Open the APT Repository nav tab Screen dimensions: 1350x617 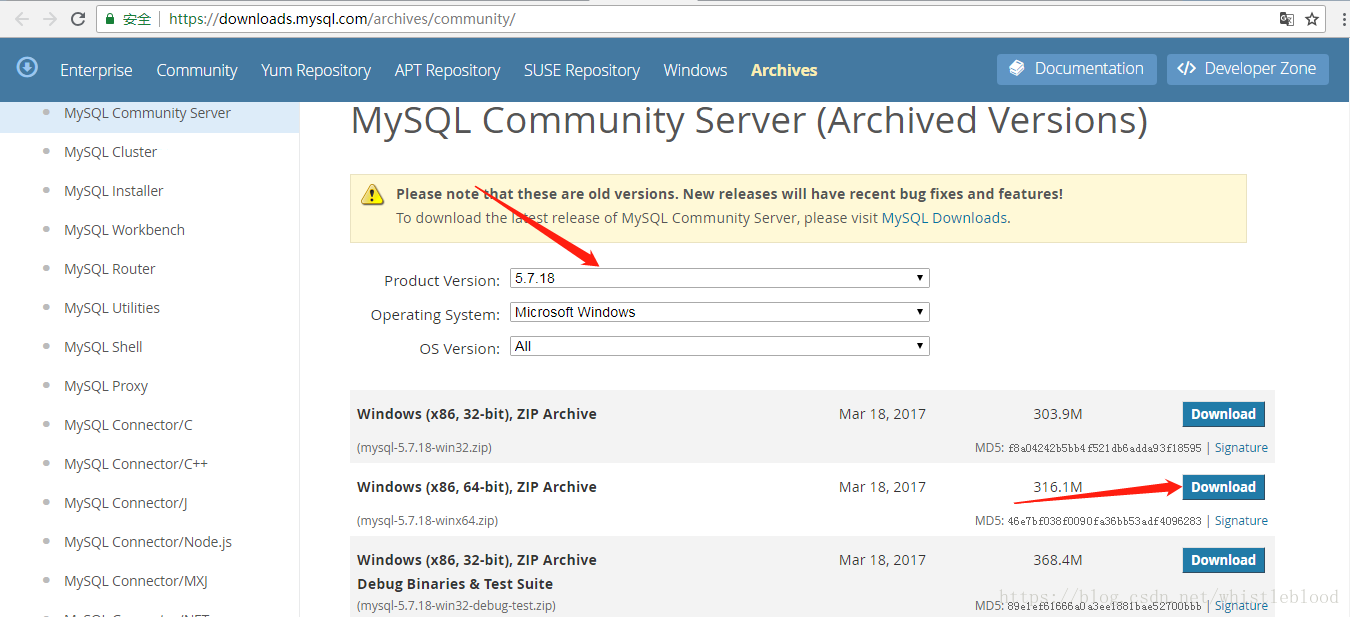tap(447, 70)
